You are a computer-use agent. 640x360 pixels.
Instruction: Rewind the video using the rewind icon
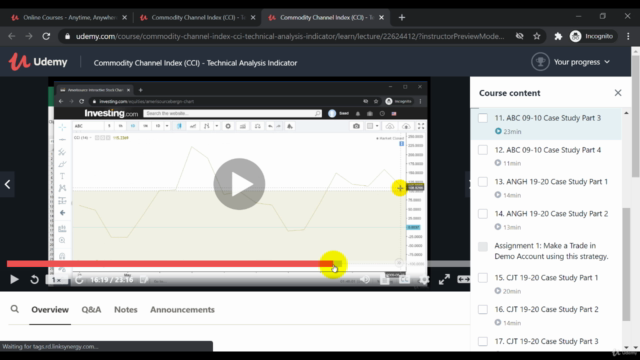(35, 280)
